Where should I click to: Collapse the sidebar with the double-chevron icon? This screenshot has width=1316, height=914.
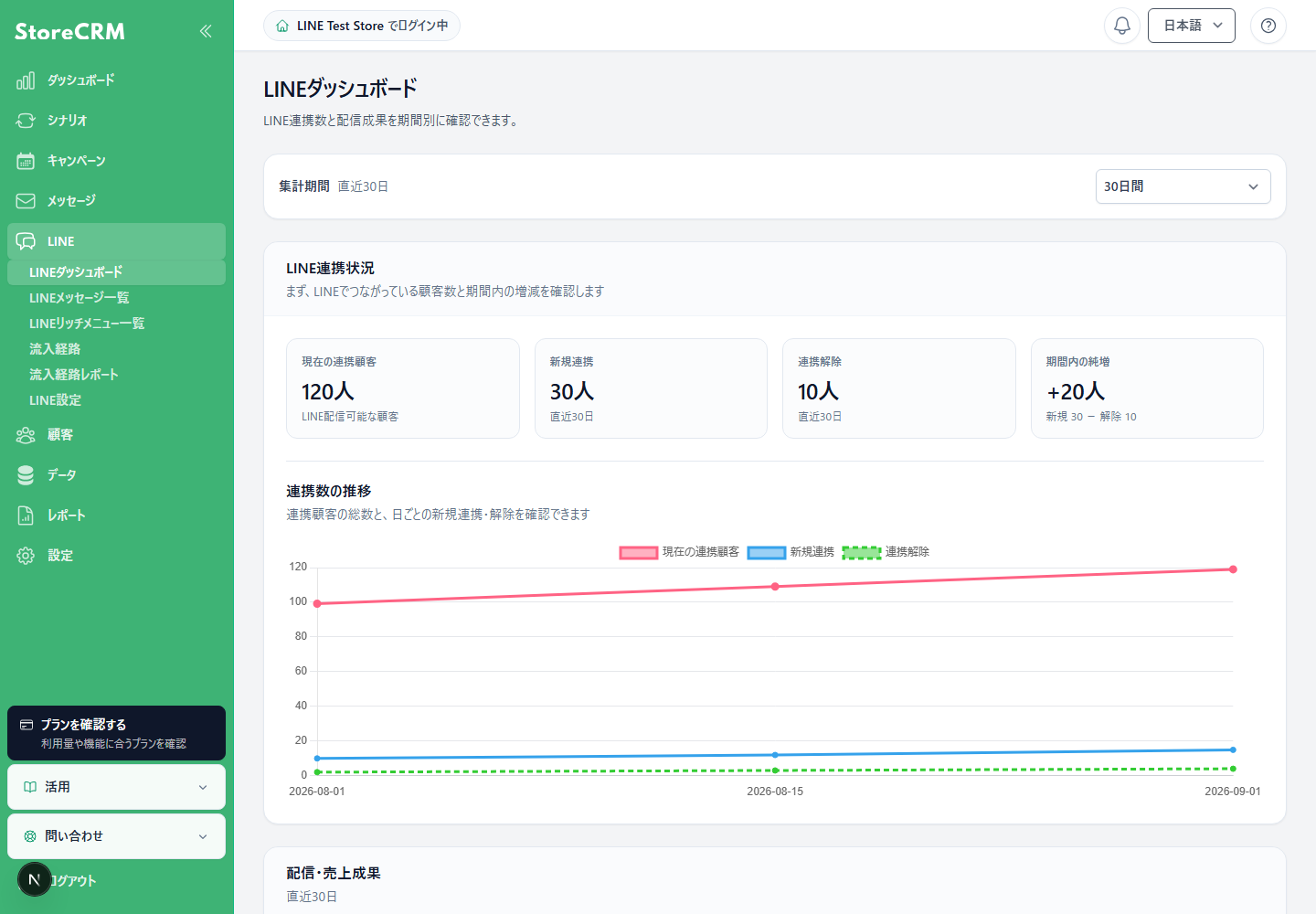(x=206, y=31)
